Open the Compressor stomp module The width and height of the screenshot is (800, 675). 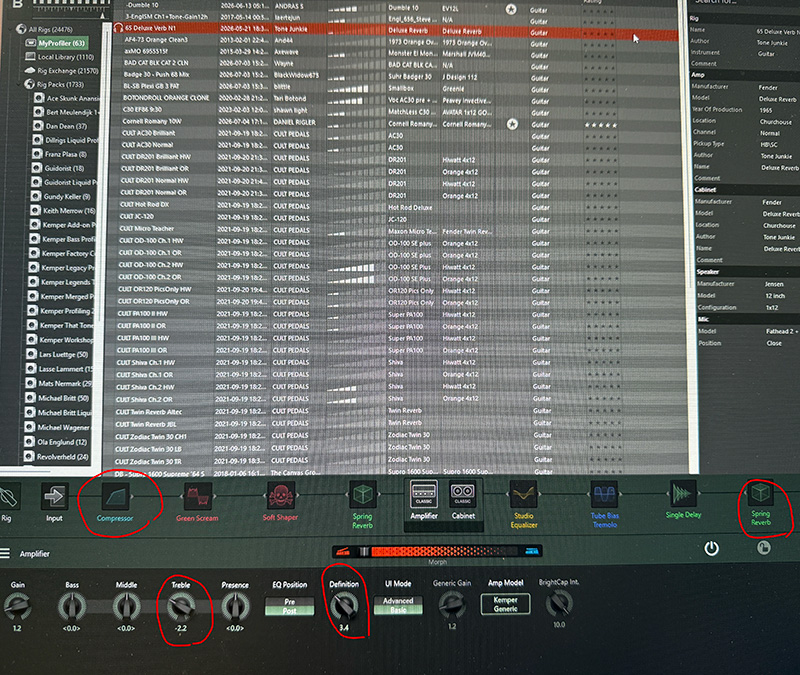115,496
